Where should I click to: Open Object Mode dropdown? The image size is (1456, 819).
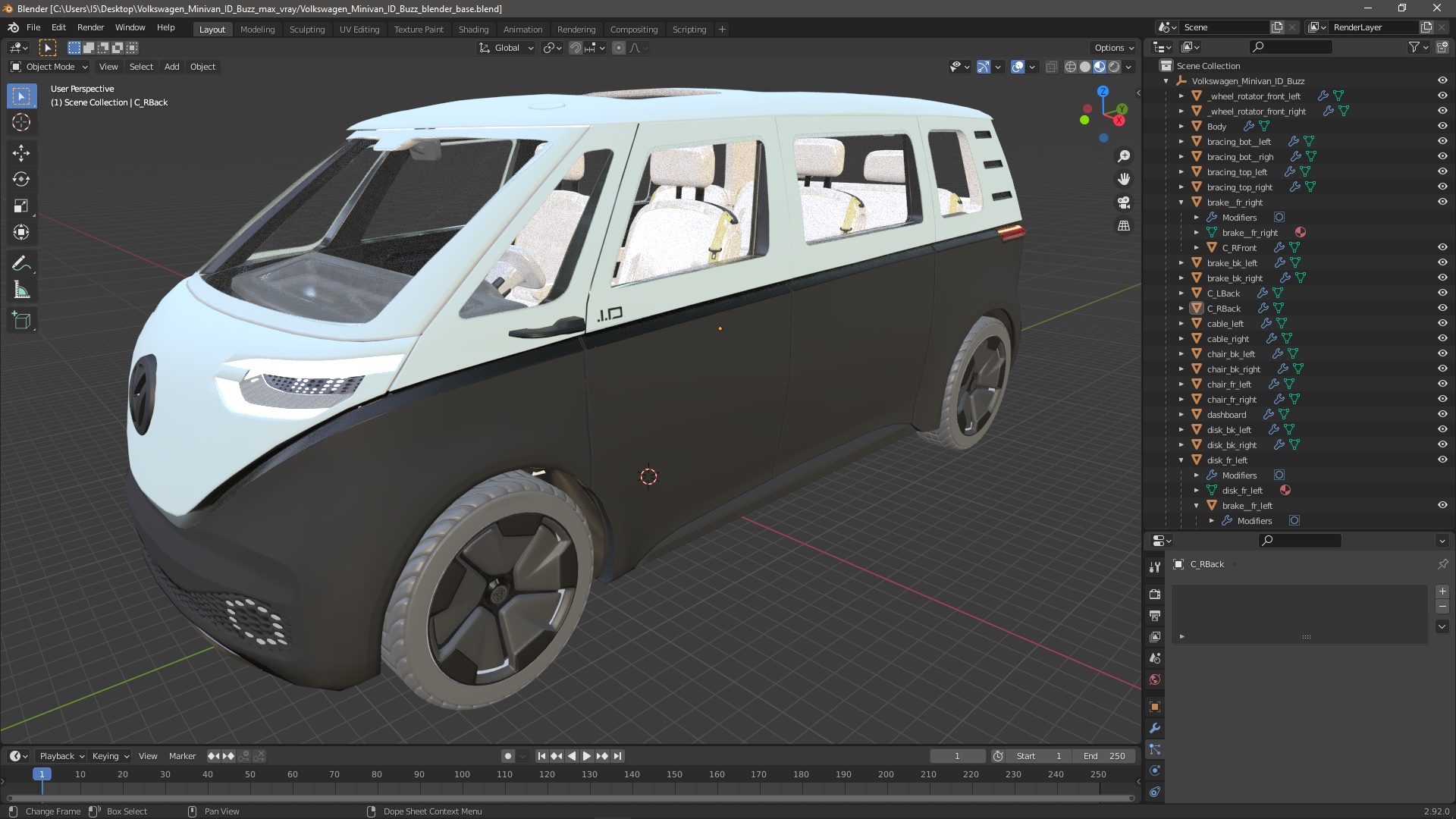click(x=49, y=67)
